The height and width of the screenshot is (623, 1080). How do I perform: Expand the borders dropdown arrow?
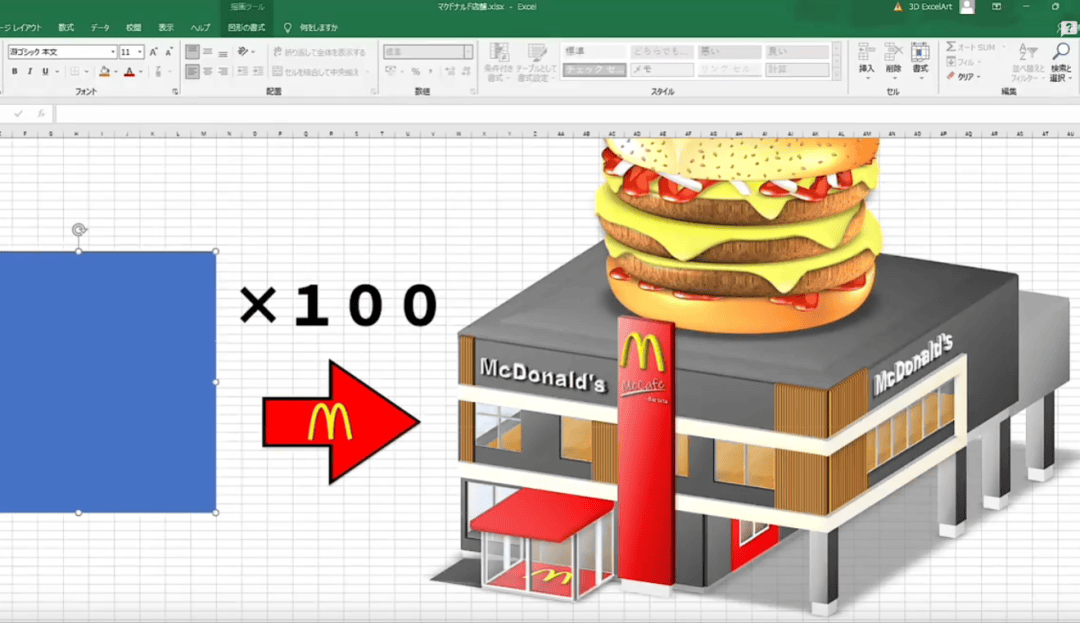click(86, 72)
